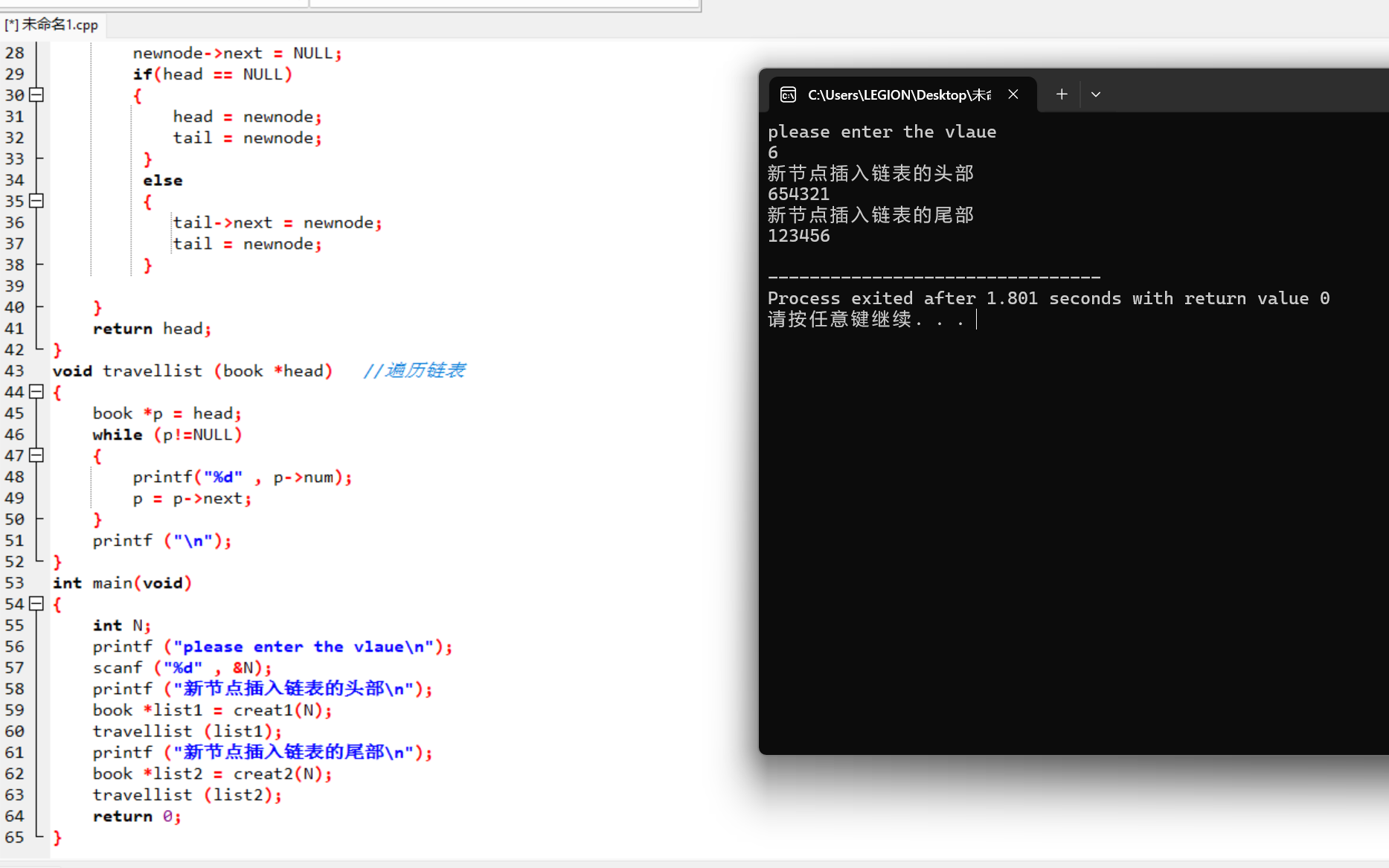Click '新节点插入链表的头部' in the terminal
The width and height of the screenshot is (1389, 868).
870,173
